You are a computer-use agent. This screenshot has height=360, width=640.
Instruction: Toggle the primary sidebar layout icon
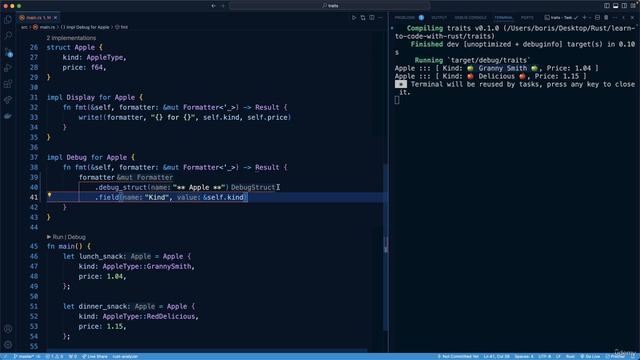click(607, 6)
